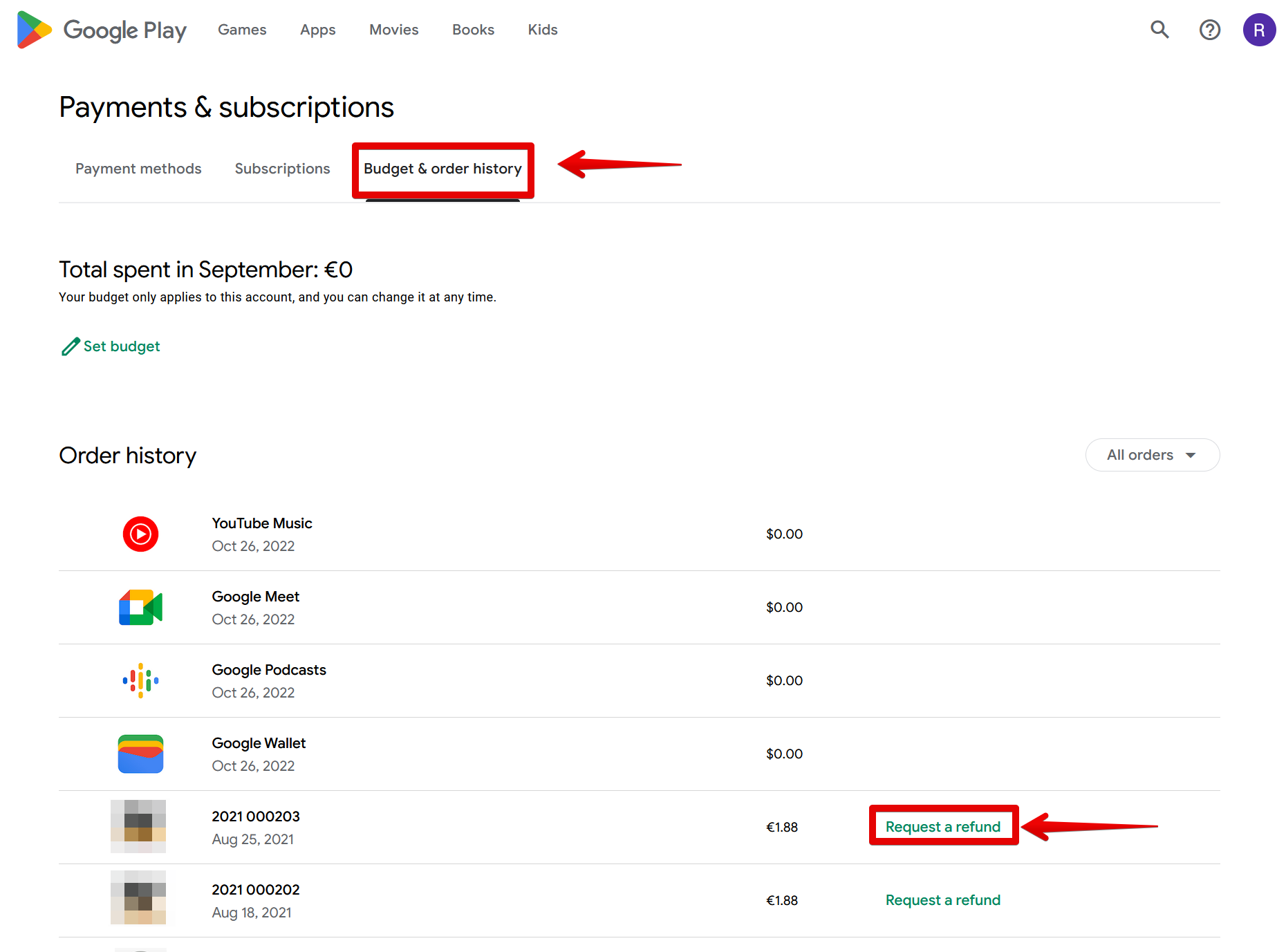
Task: Open the blurred thumbnail for order 2021 000203
Action: [x=138, y=826]
